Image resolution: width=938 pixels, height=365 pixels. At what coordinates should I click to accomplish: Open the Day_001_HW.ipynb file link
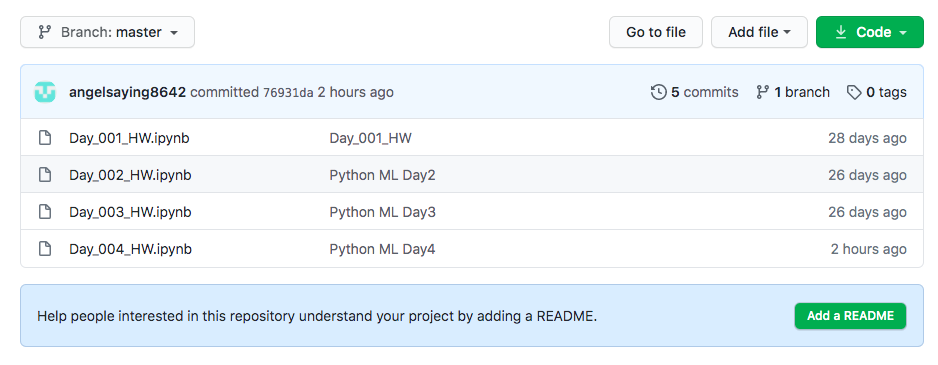(130, 138)
